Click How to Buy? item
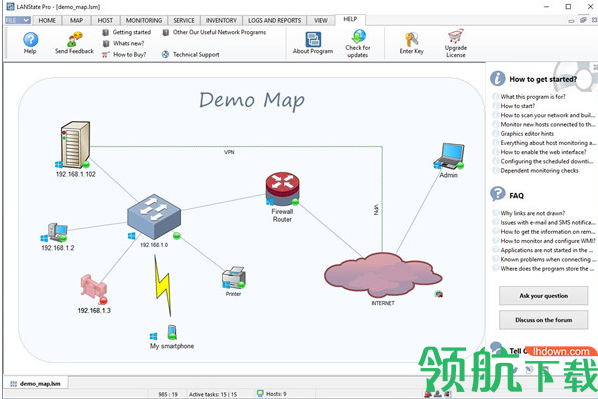 pos(124,55)
